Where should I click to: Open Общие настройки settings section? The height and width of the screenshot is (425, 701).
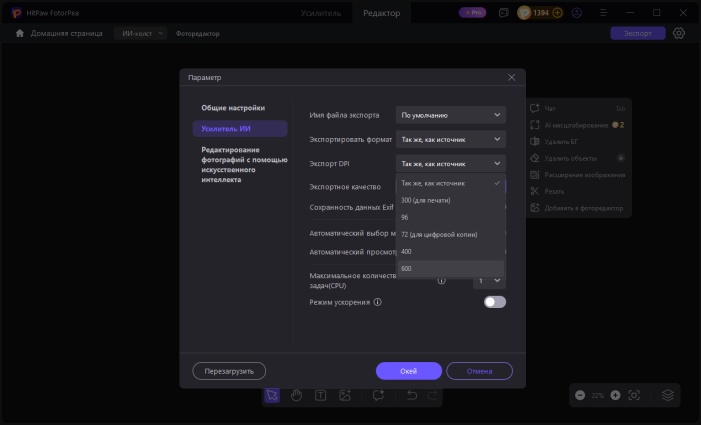click(x=233, y=108)
